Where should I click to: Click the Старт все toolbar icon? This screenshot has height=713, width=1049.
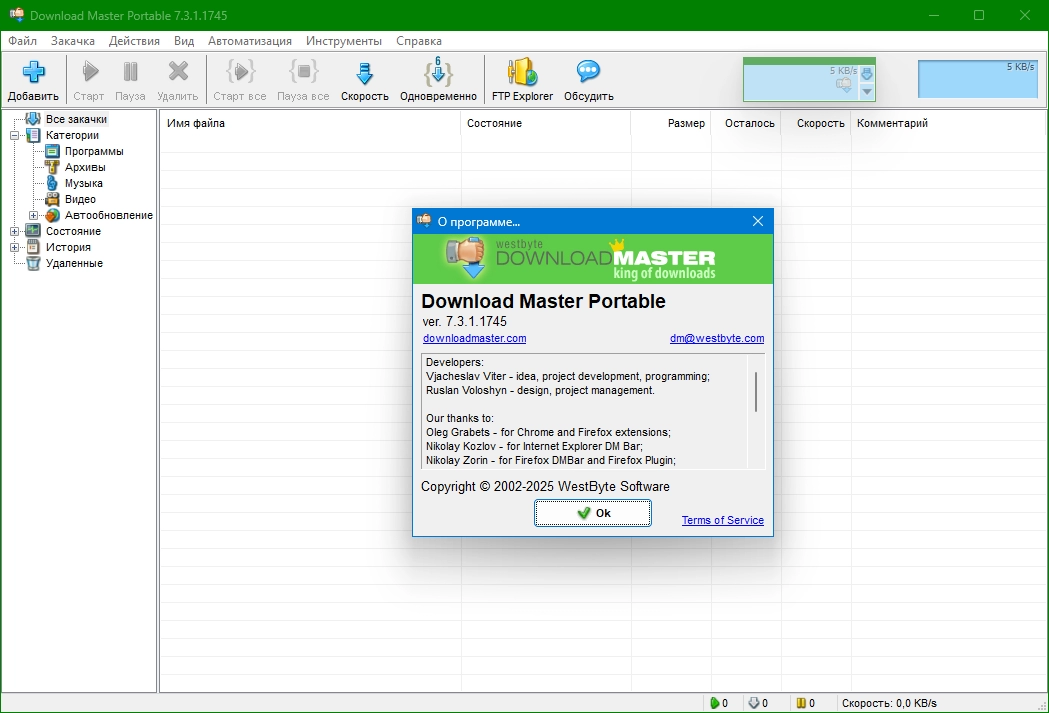(240, 72)
